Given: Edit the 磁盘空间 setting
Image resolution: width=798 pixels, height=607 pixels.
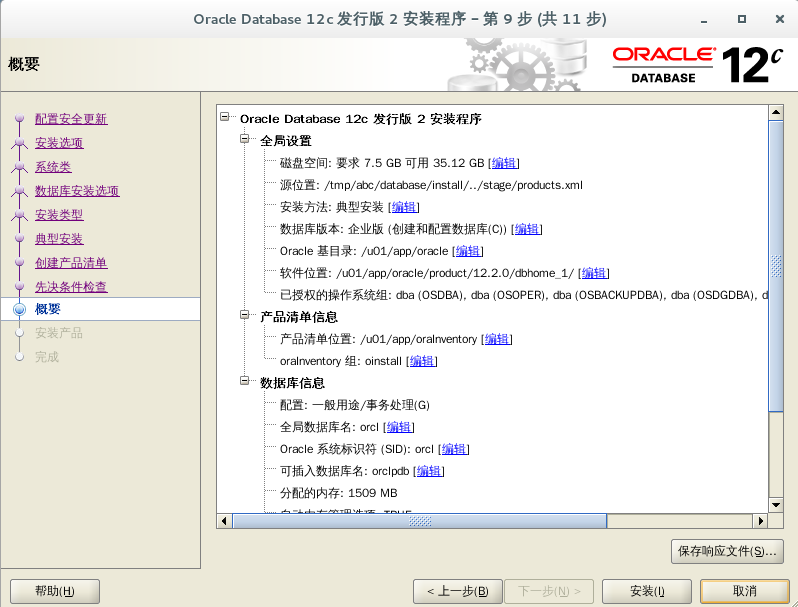Looking at the screenshot, I should pos(504,163).
